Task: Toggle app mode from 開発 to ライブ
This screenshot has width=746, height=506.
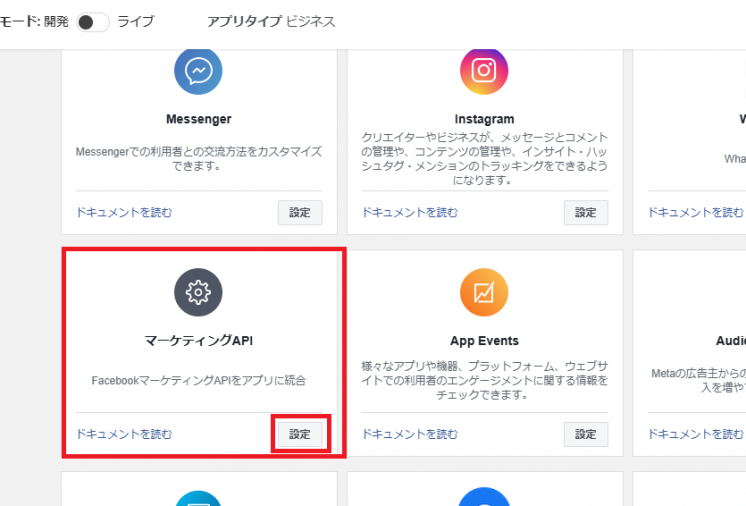Action: pyautogui.click(x=93, y=22)
